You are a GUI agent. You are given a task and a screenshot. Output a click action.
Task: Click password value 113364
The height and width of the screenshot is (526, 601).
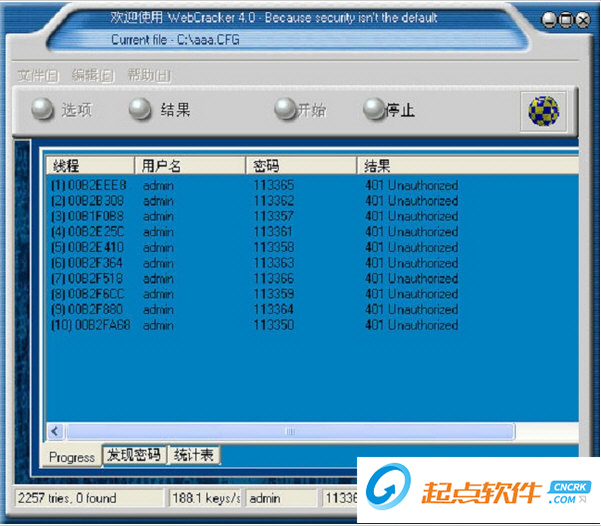(x=274, y=309)
